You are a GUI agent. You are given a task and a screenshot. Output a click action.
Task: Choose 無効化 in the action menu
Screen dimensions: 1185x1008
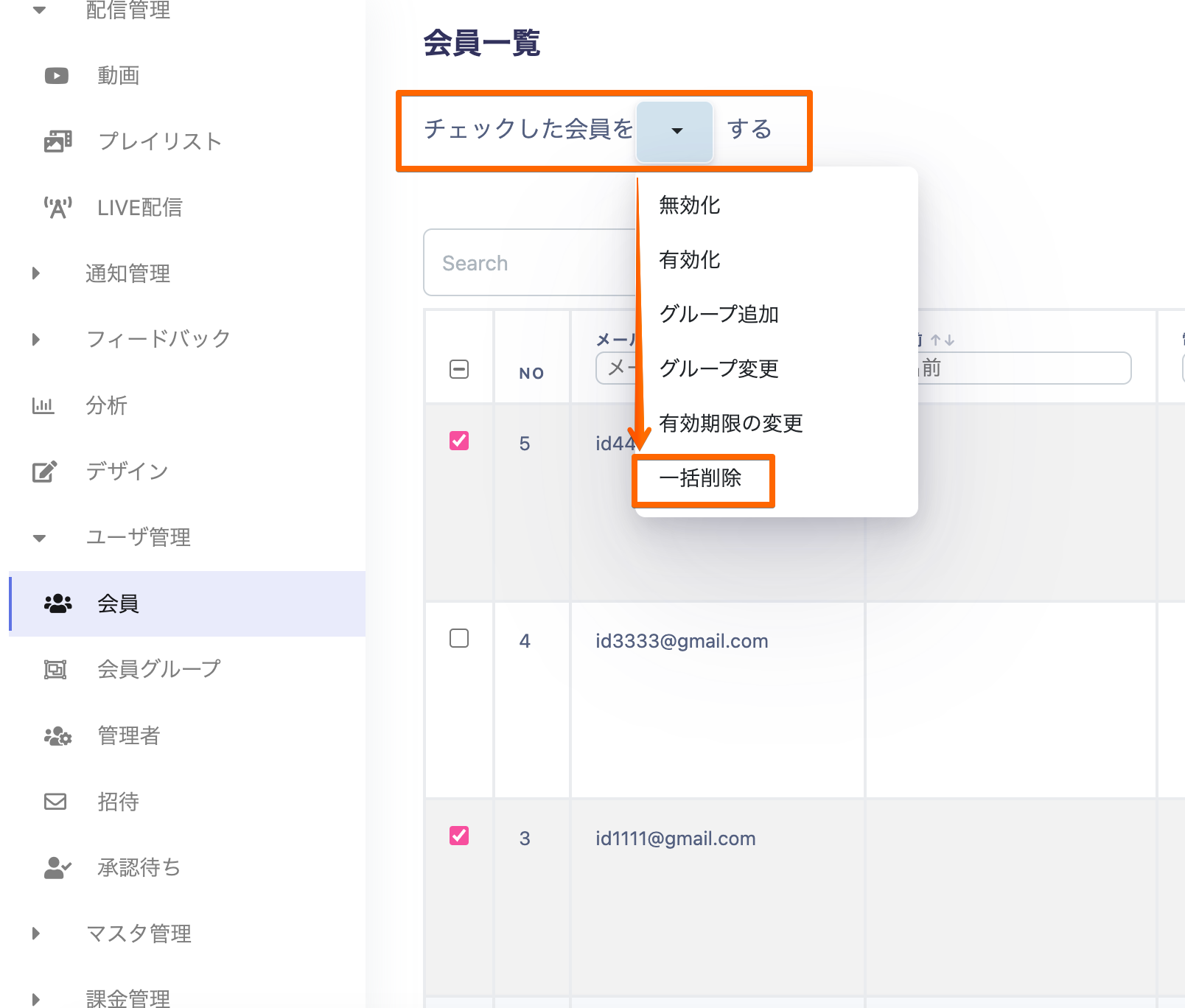tap(690, 206)
